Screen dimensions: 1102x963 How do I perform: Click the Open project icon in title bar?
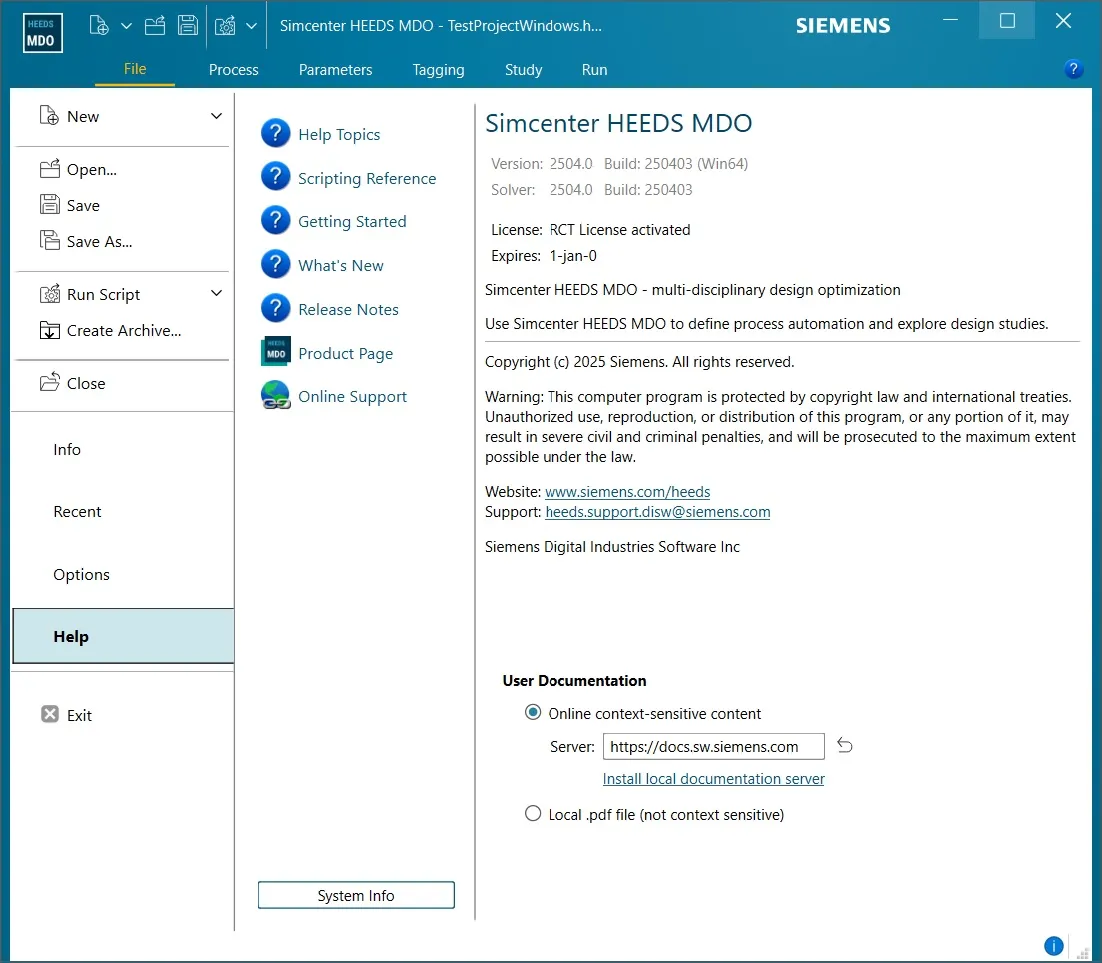click(x=155, y=26)
